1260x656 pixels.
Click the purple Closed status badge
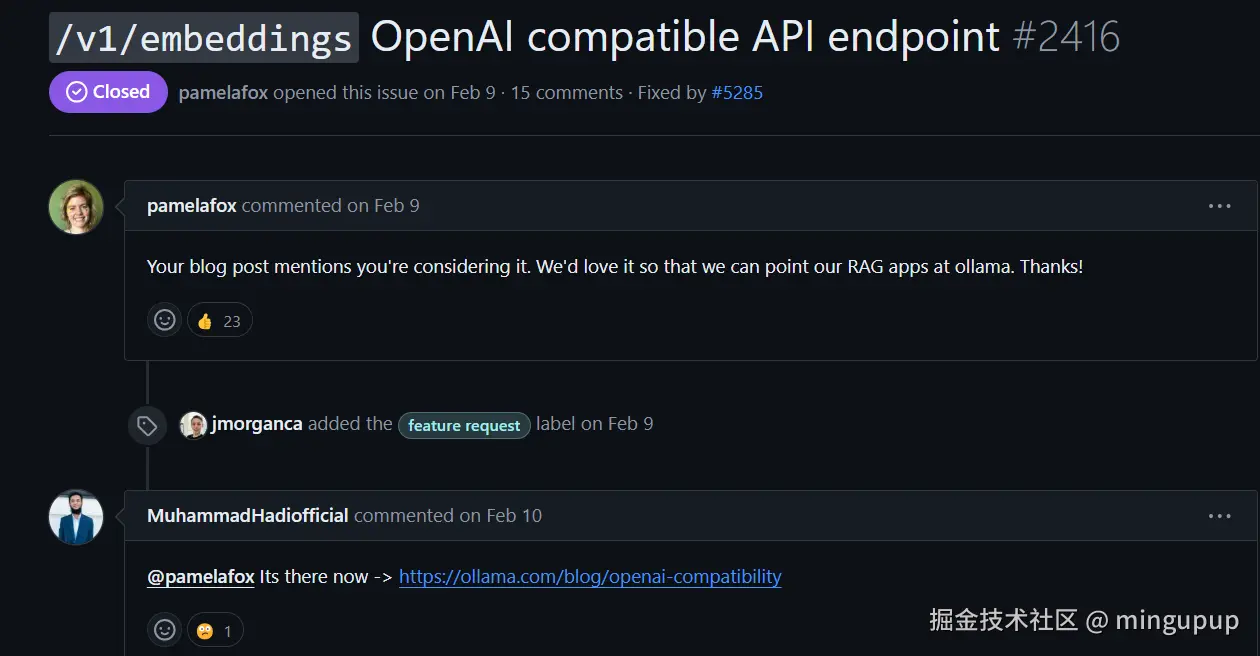(108, 92)
